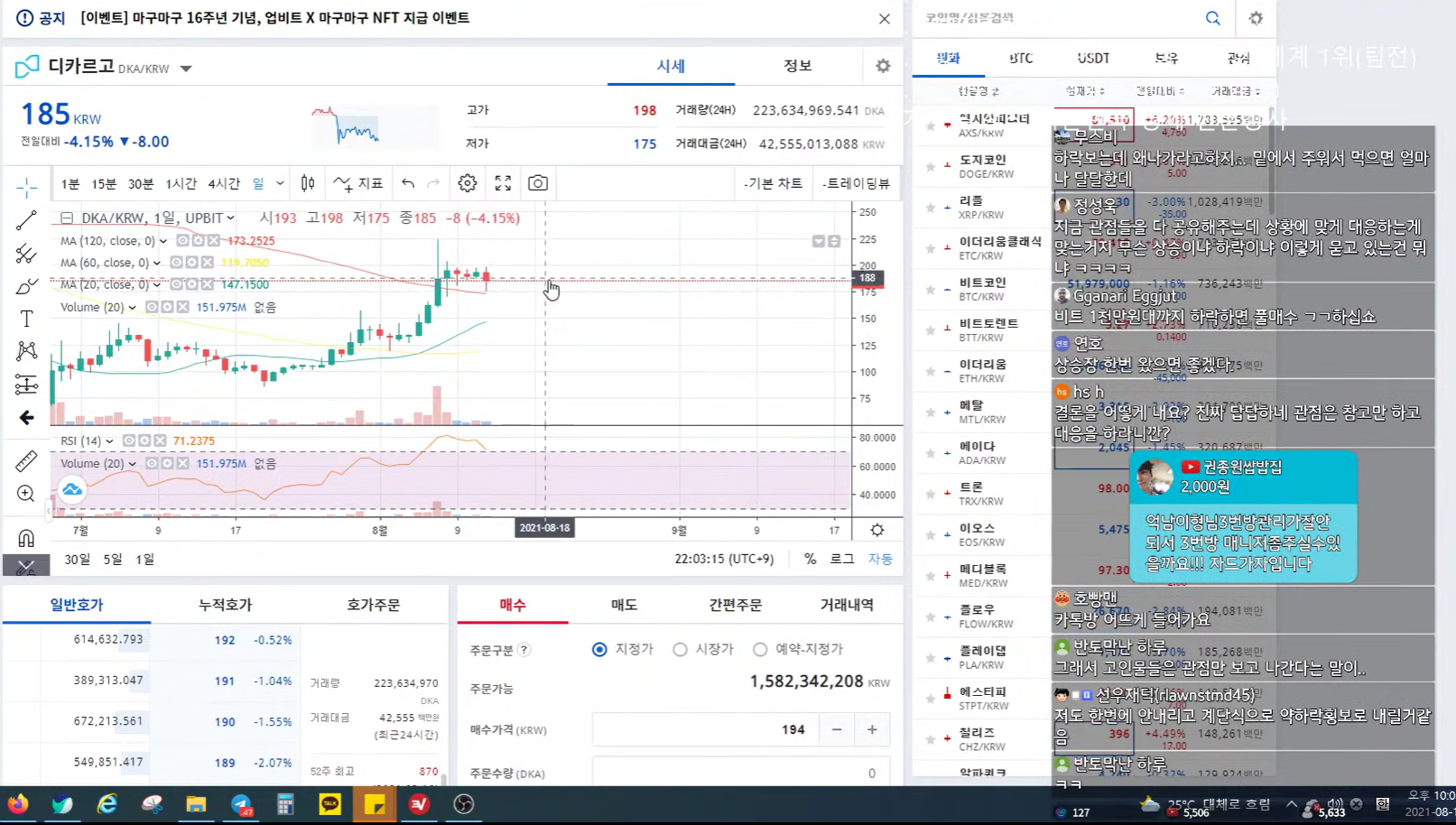Open candlestick chart style selector
Image resolution: width=1456 pixels, height=825 pixels.
[308, 183]
